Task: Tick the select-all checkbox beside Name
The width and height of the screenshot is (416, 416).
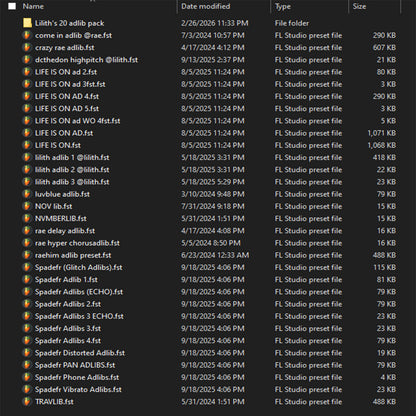Action: pyautogui.click(x=12, y=6)
